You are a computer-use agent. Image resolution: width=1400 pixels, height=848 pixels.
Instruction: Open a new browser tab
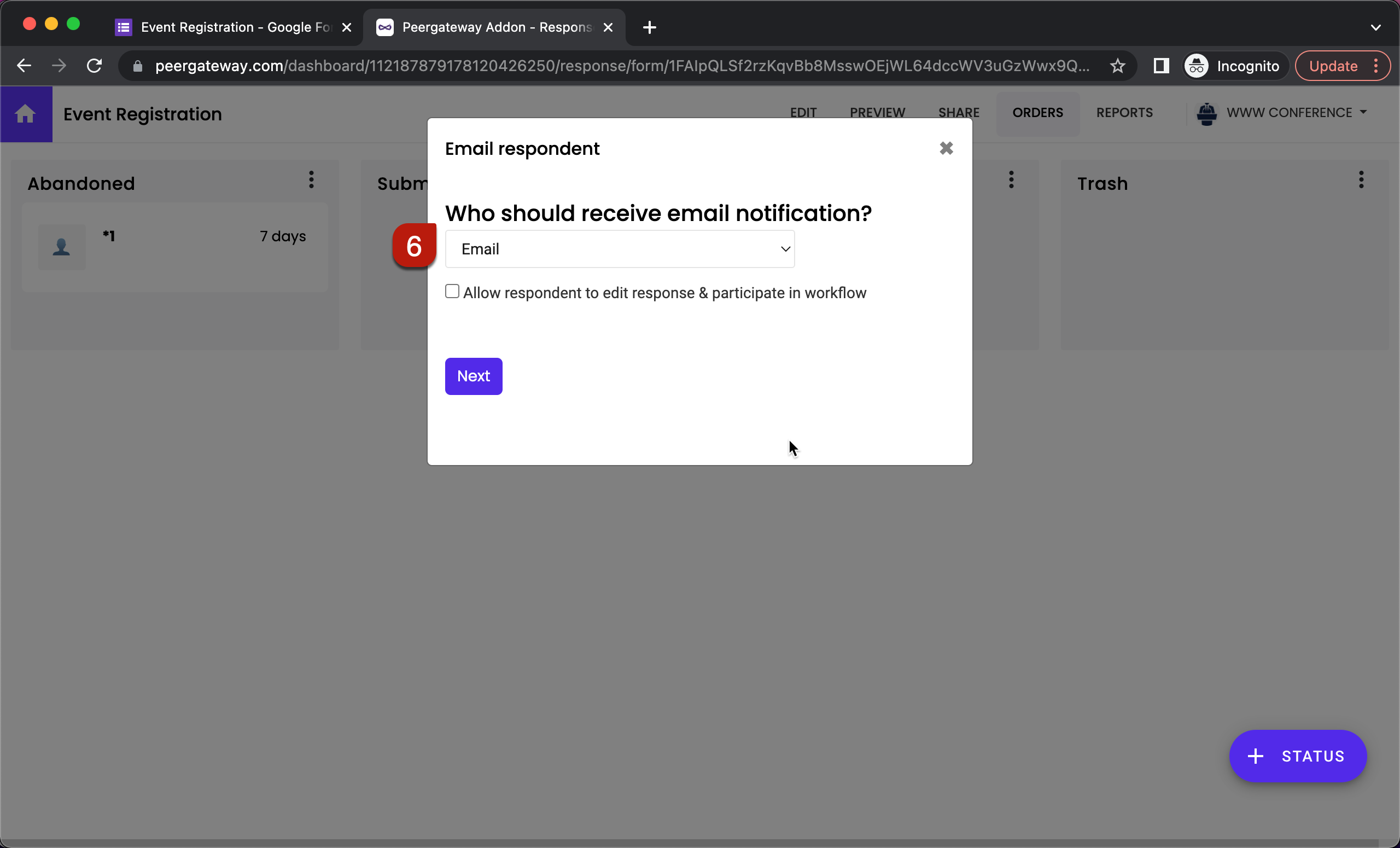point(649,27)
